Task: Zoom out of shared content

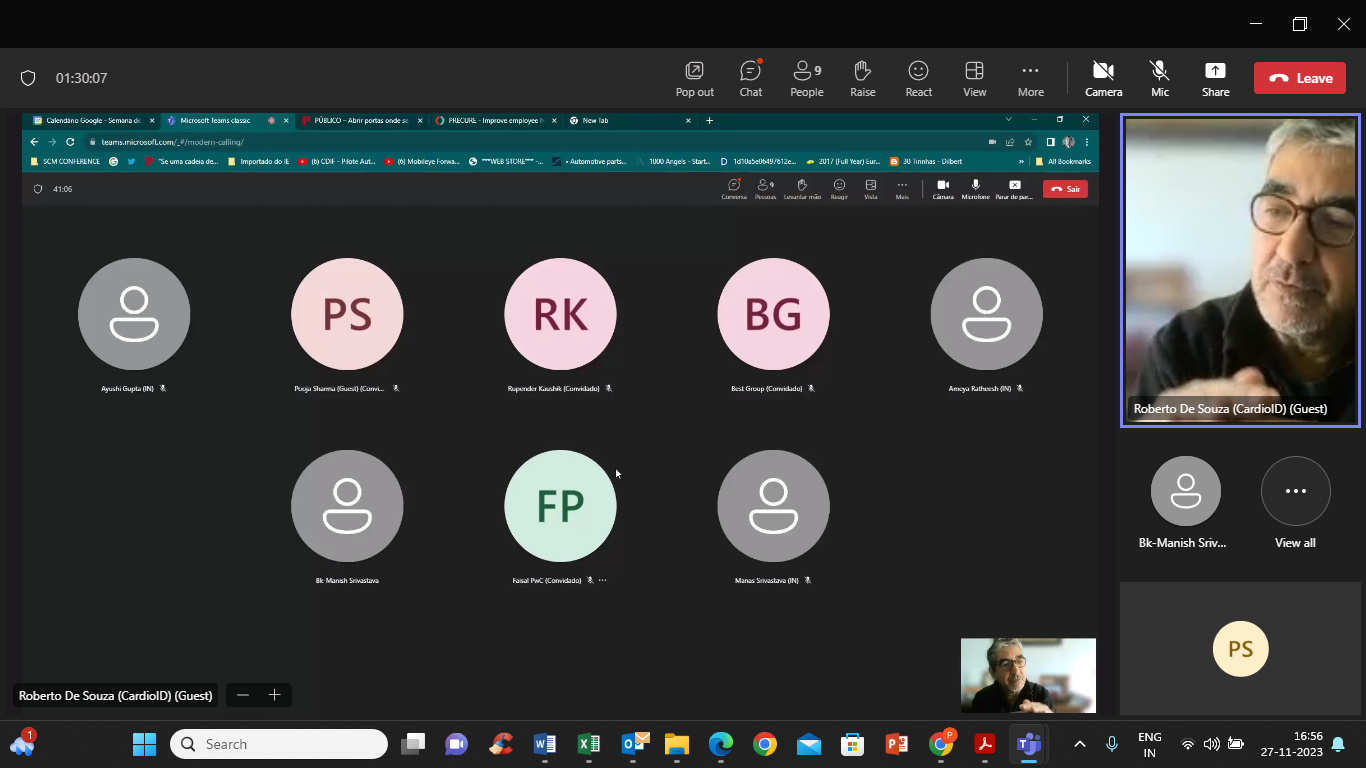Action: point(243,695)
